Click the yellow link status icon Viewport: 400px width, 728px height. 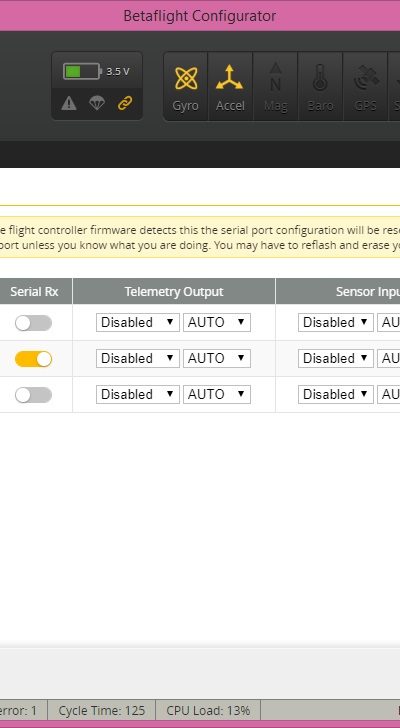coord(125,103)
